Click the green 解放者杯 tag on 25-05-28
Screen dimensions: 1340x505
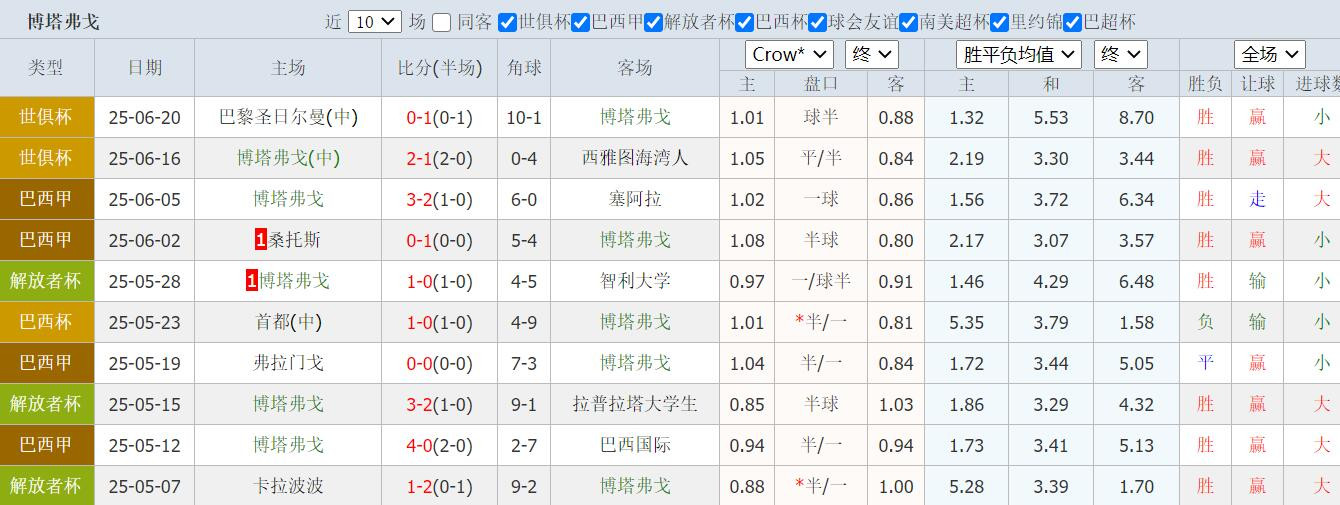[46, 281]
